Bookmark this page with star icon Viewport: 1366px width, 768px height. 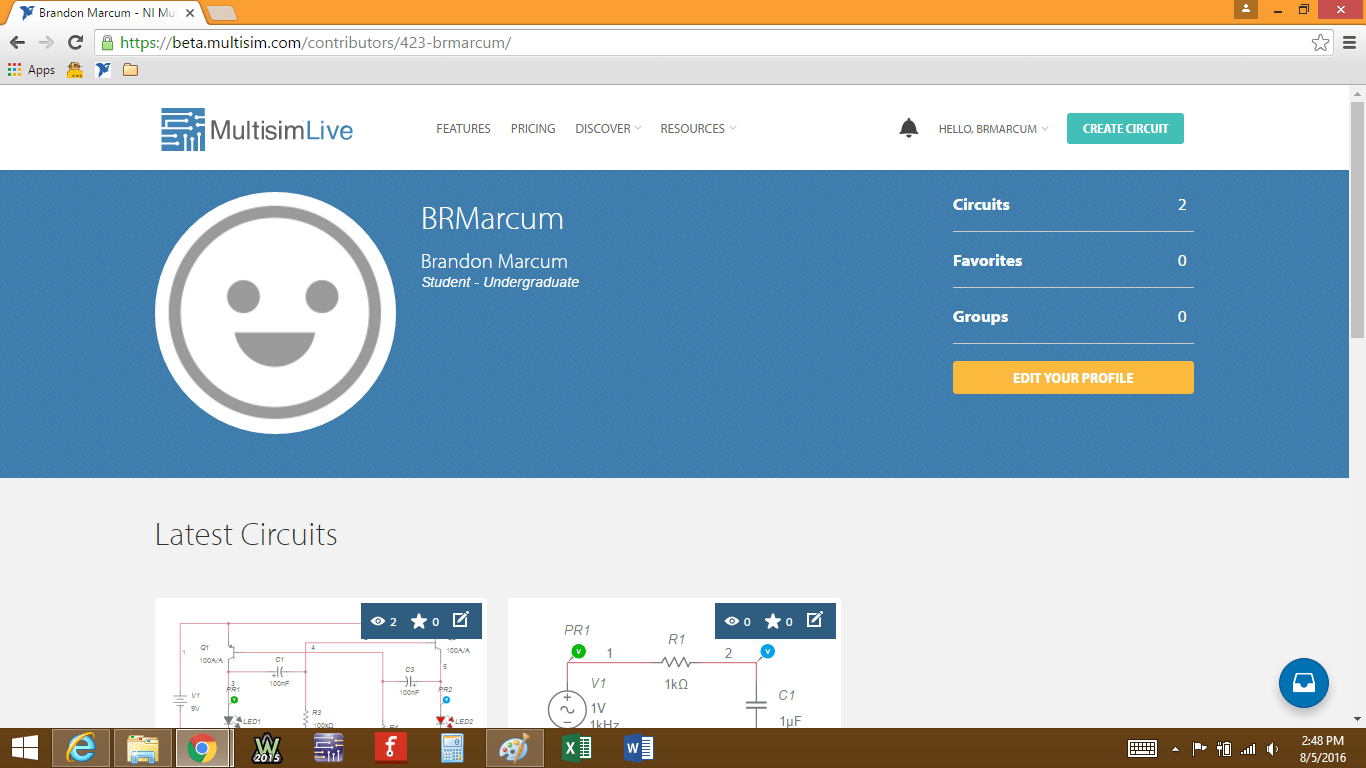pos(1320,42)
